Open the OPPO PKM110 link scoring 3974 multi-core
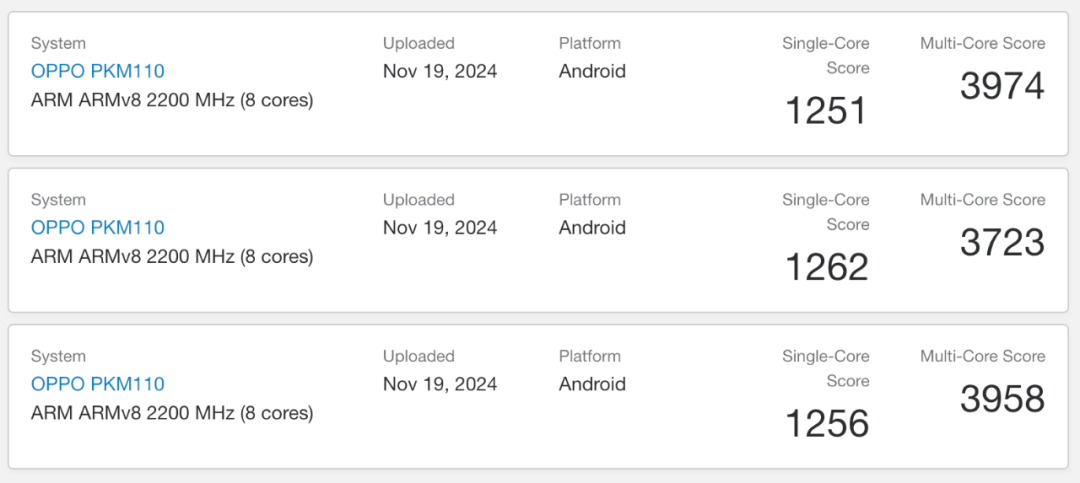Viewport: 1080px width, 483px height. (98, 71)
